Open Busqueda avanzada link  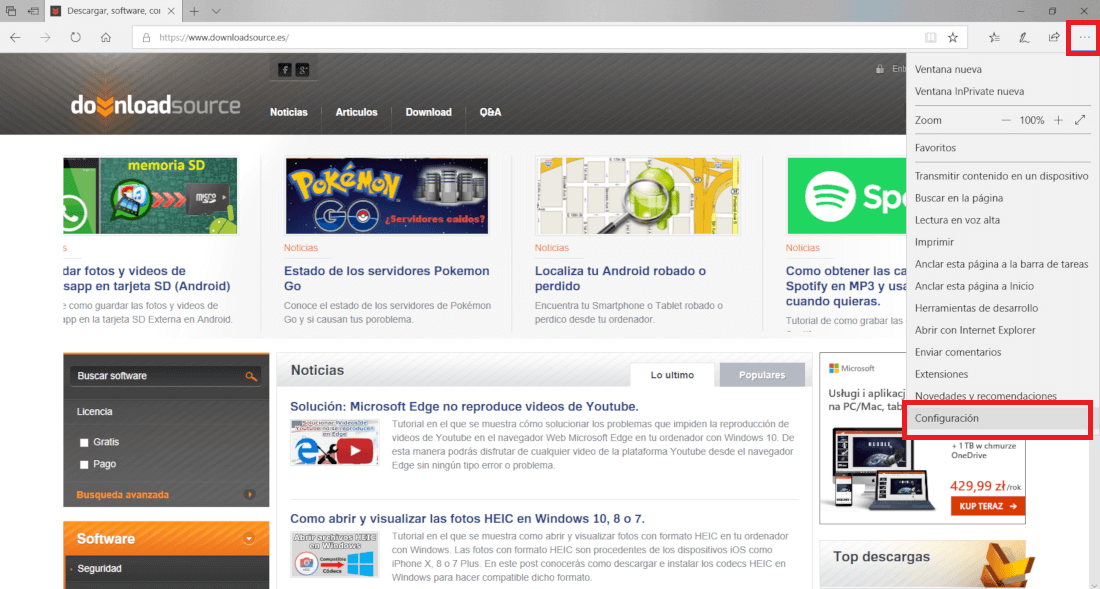tap(123, 495)
